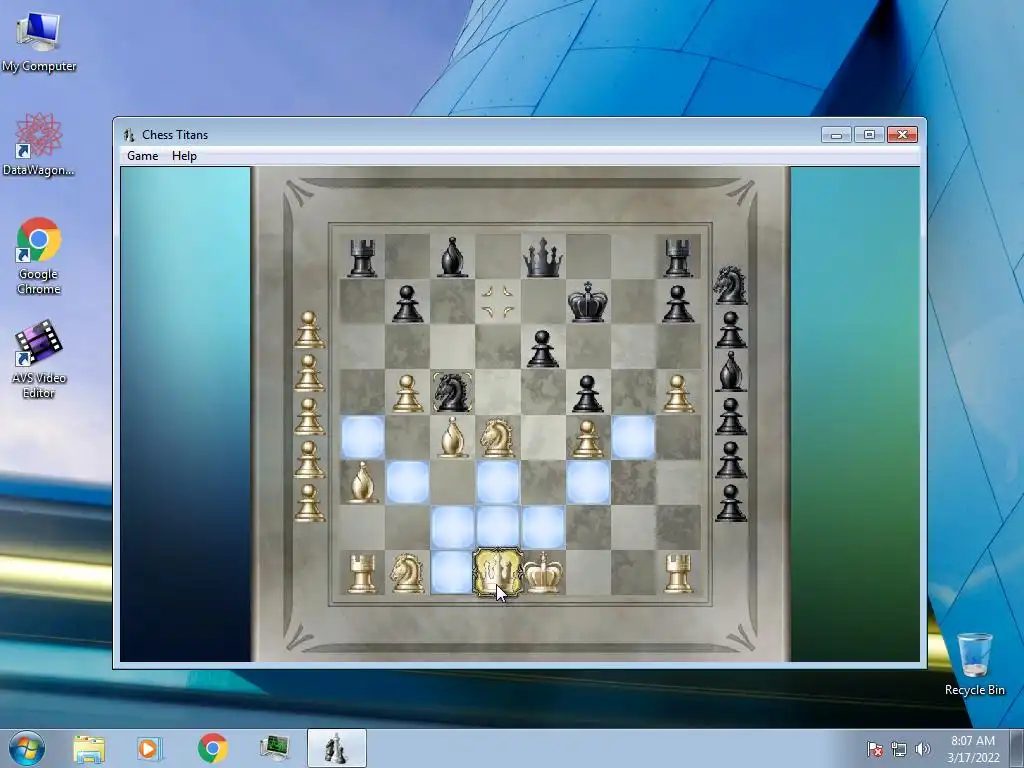Viewport: 1024px width, 768px height.
Task: Click the white pawn on b5
Action: [x=407, y=393]
